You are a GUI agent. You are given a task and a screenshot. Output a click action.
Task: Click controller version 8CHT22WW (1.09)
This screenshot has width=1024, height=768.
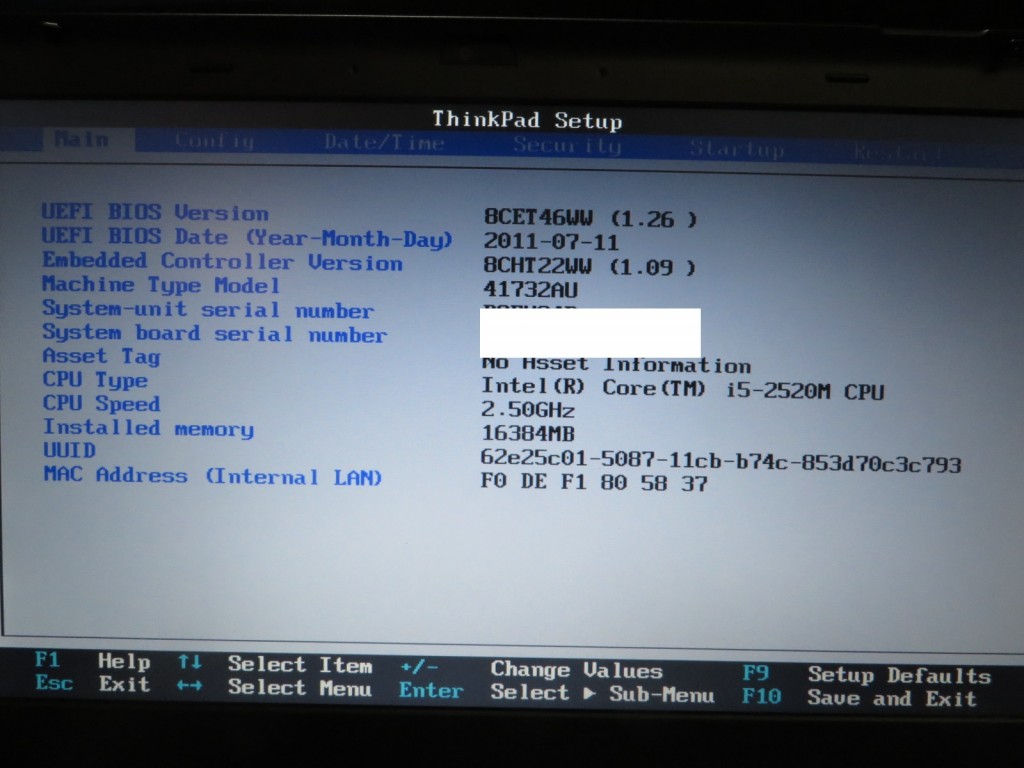pyautogui.click(x=590, y=266)
